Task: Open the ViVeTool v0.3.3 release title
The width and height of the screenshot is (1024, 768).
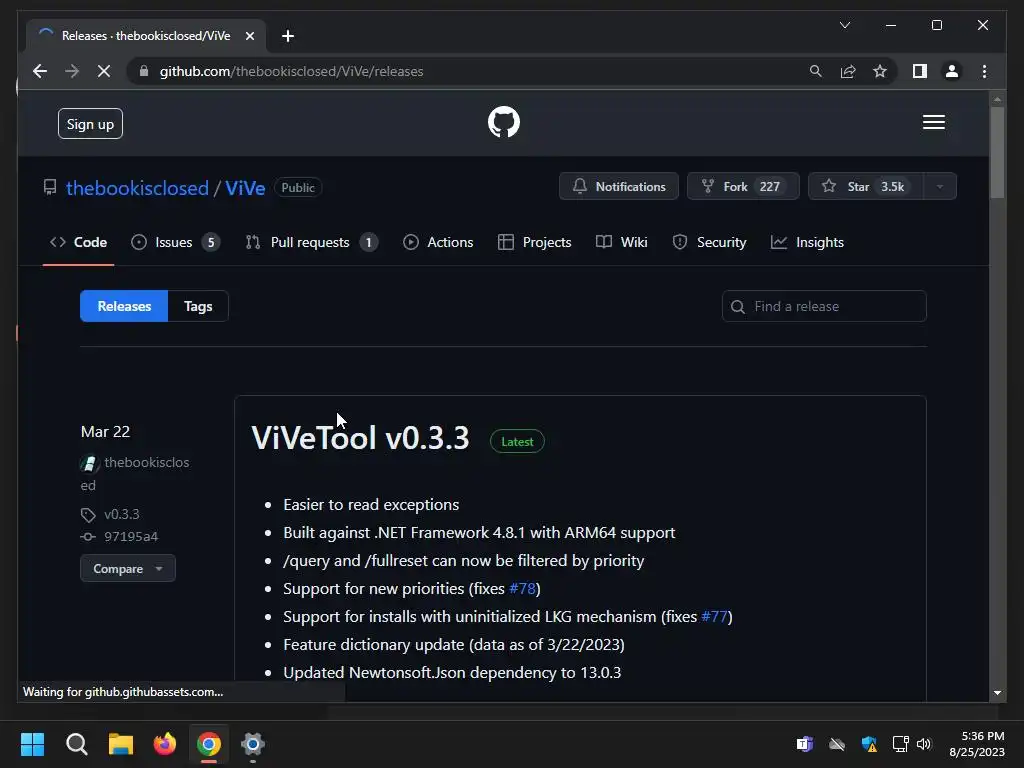Action: [360, 438]
